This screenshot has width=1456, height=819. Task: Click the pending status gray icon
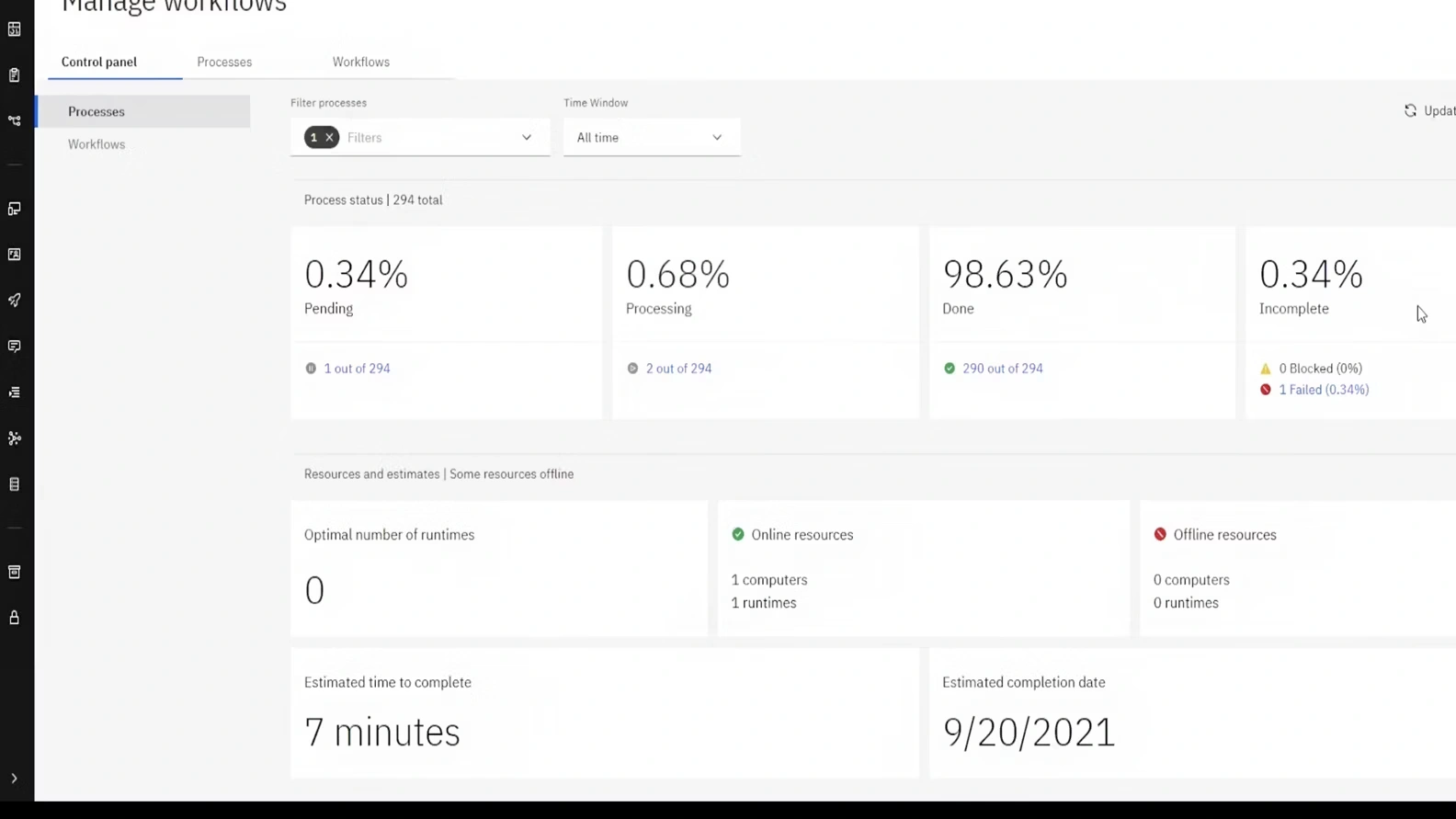[311, 369]
